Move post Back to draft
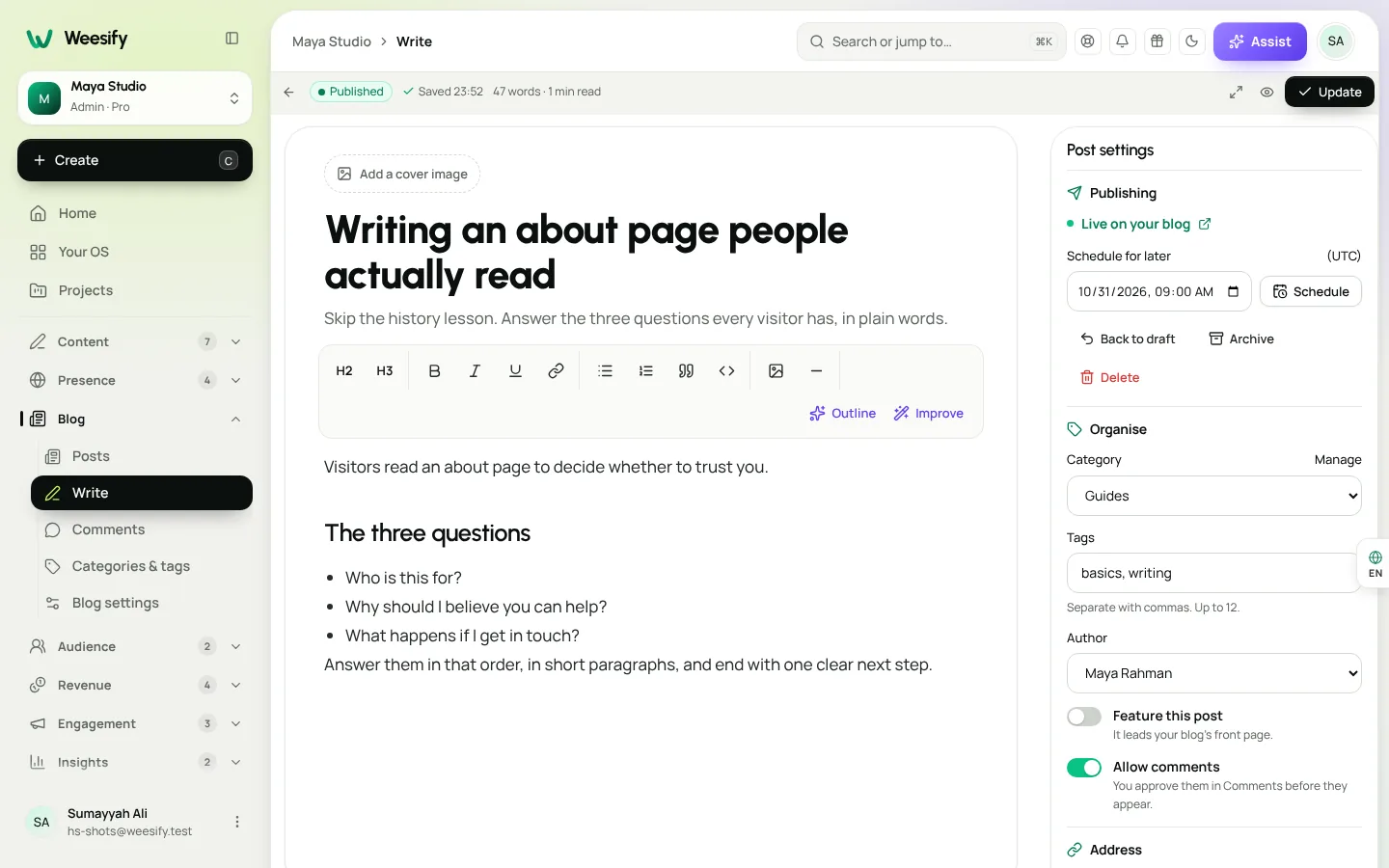This screenshot has height=868, width=1389. (x=1128, y=339)
